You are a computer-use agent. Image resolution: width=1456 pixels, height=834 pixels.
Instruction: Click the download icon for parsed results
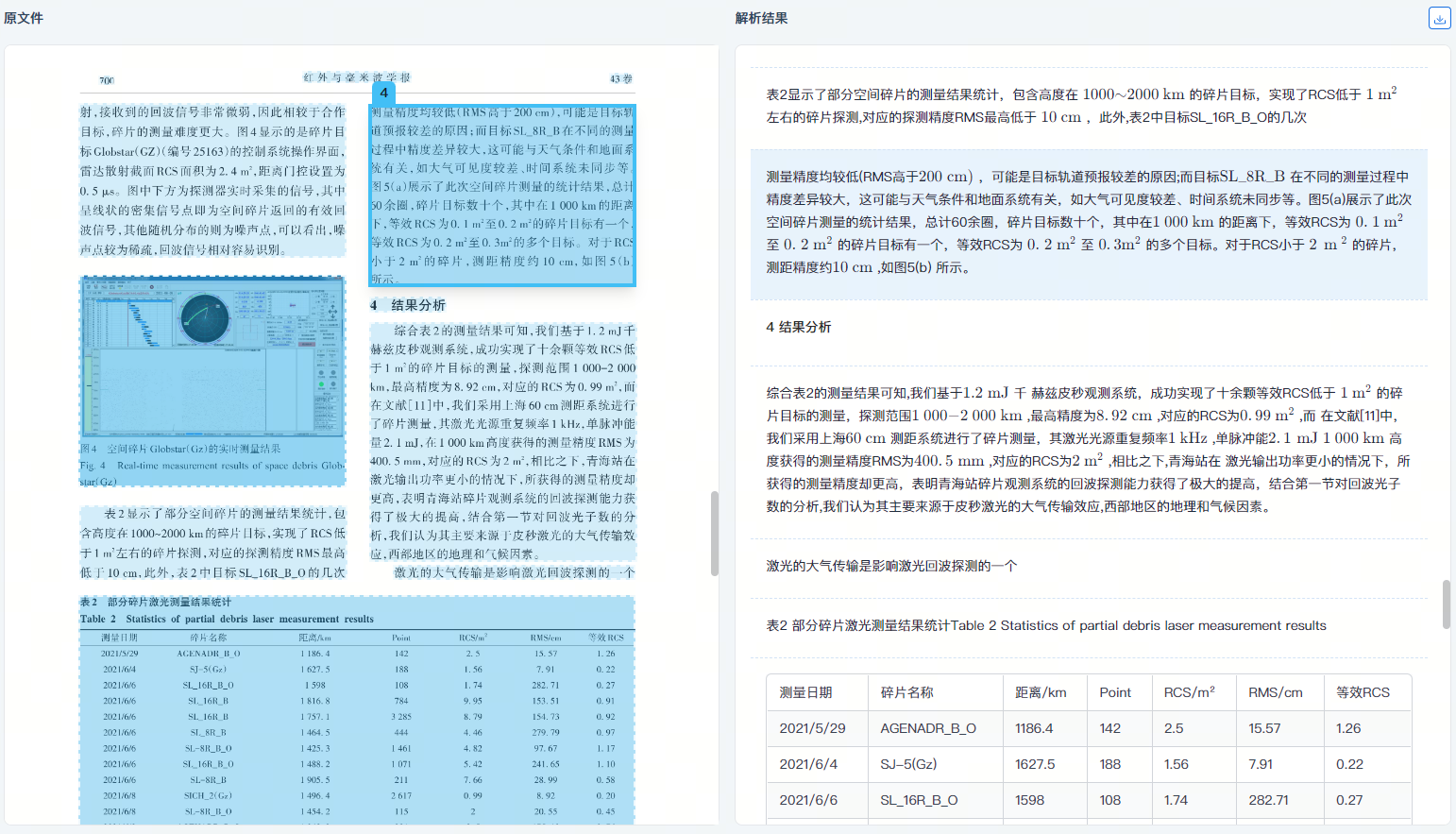tap(1439, 18)
